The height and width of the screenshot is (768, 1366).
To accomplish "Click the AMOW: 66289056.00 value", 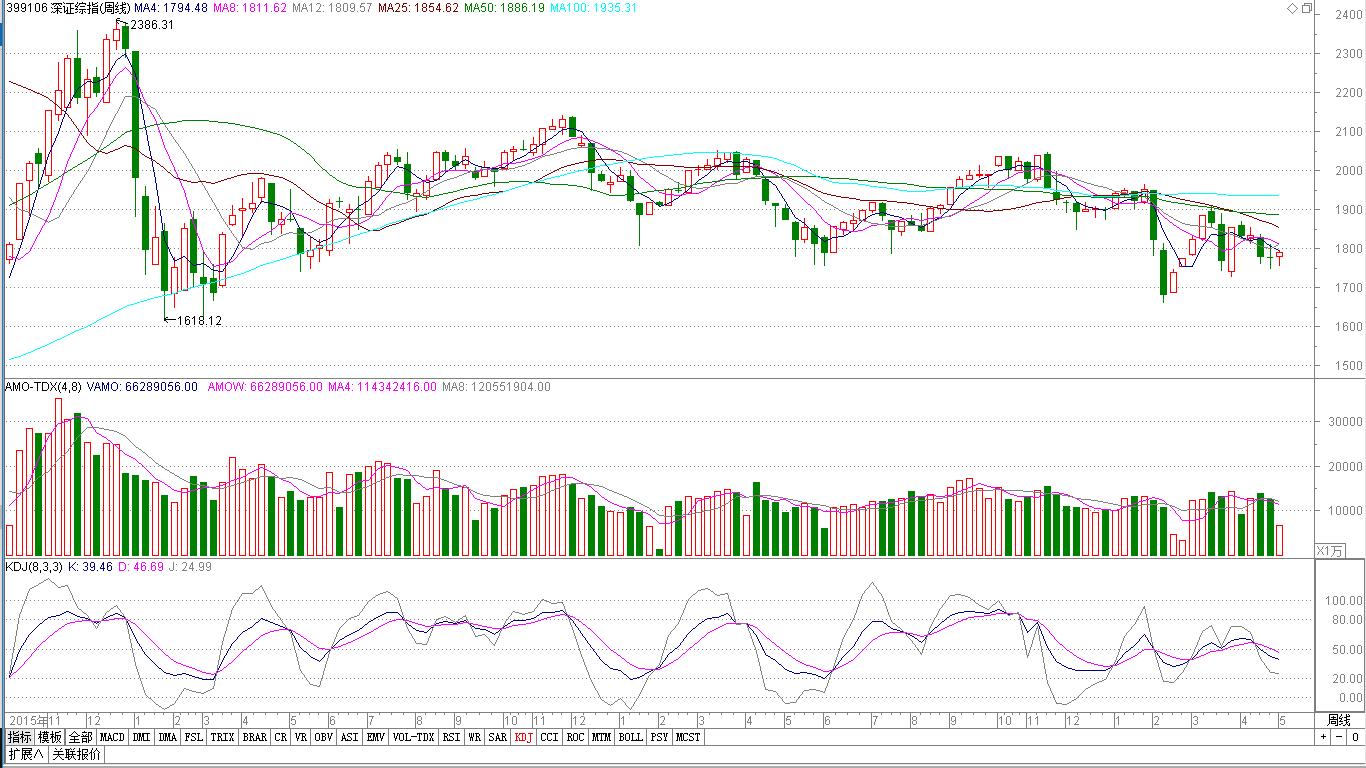I will pos(265,387).
